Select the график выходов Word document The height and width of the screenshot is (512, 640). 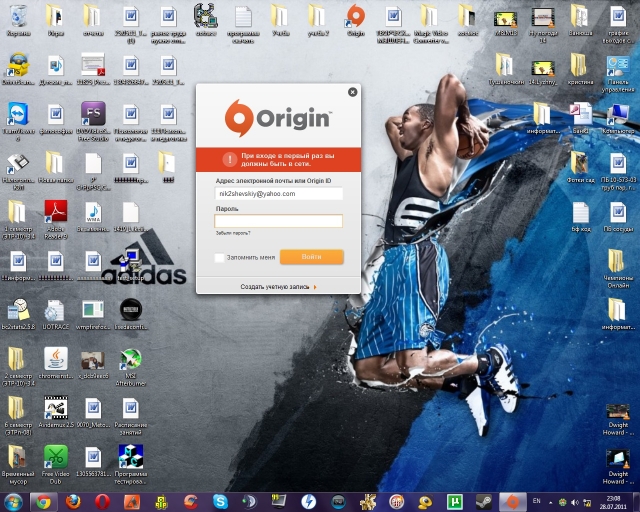[x=618, y=24]
